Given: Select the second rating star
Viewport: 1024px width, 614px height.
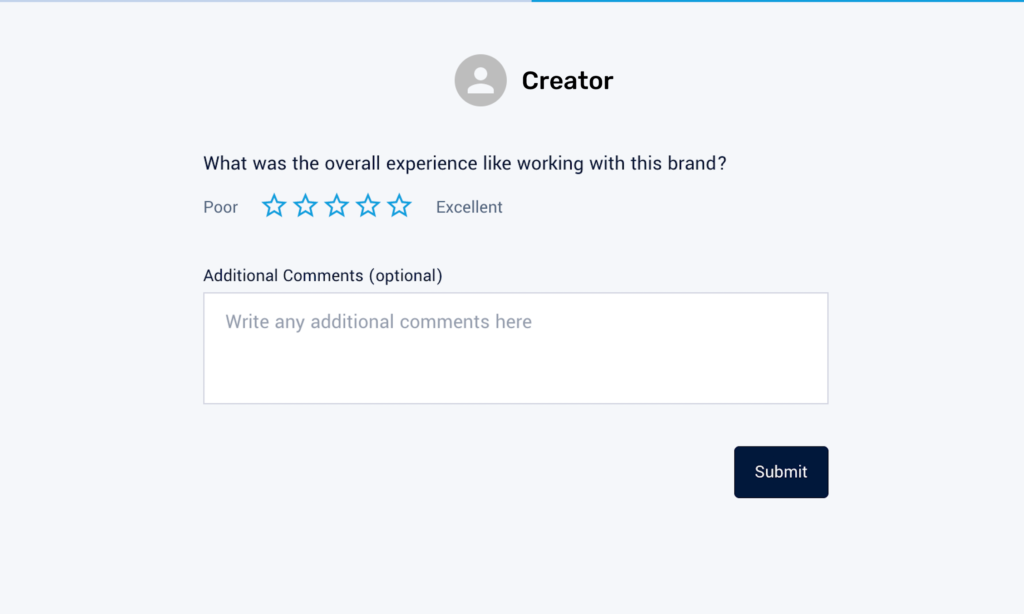Looking at the screenshot, I should pos(305,206).
